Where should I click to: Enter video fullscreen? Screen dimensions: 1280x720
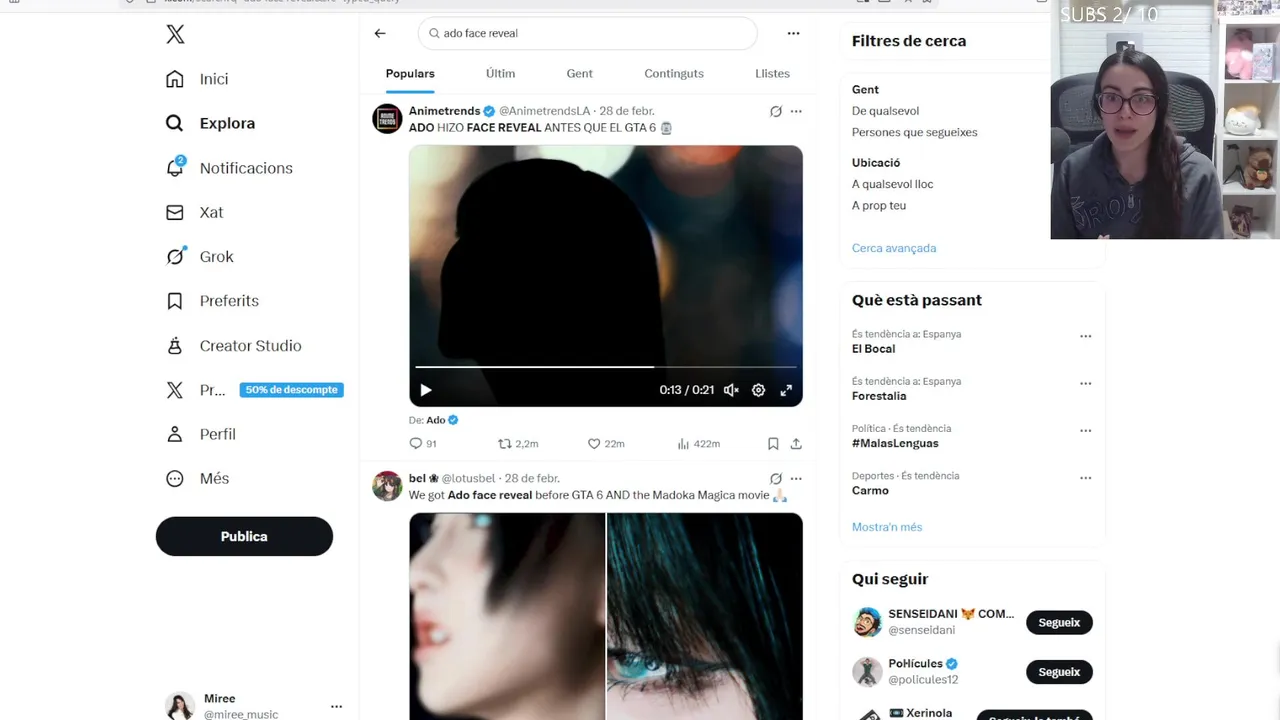tap(786, 390)
